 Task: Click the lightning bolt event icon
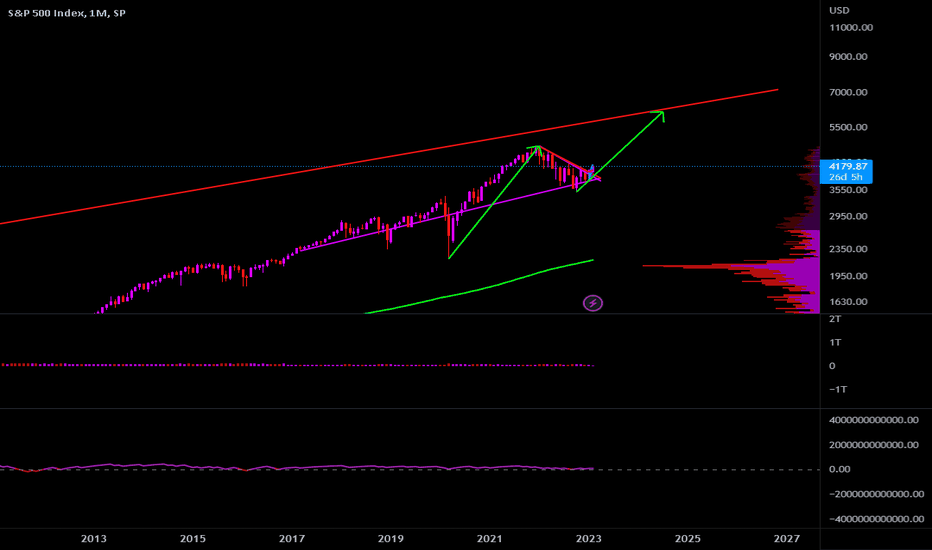593,303
